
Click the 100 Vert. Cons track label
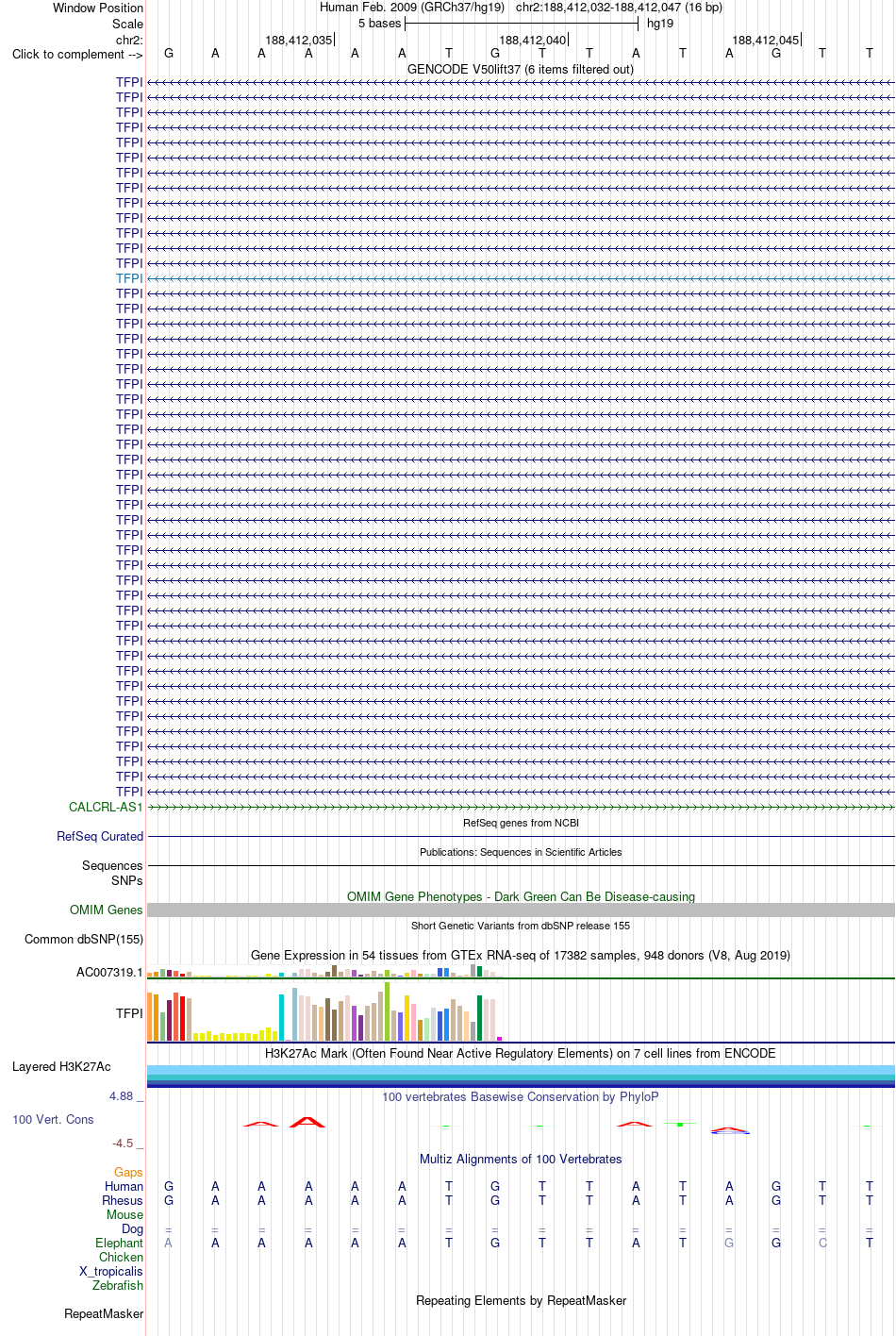coord(53,1119)
